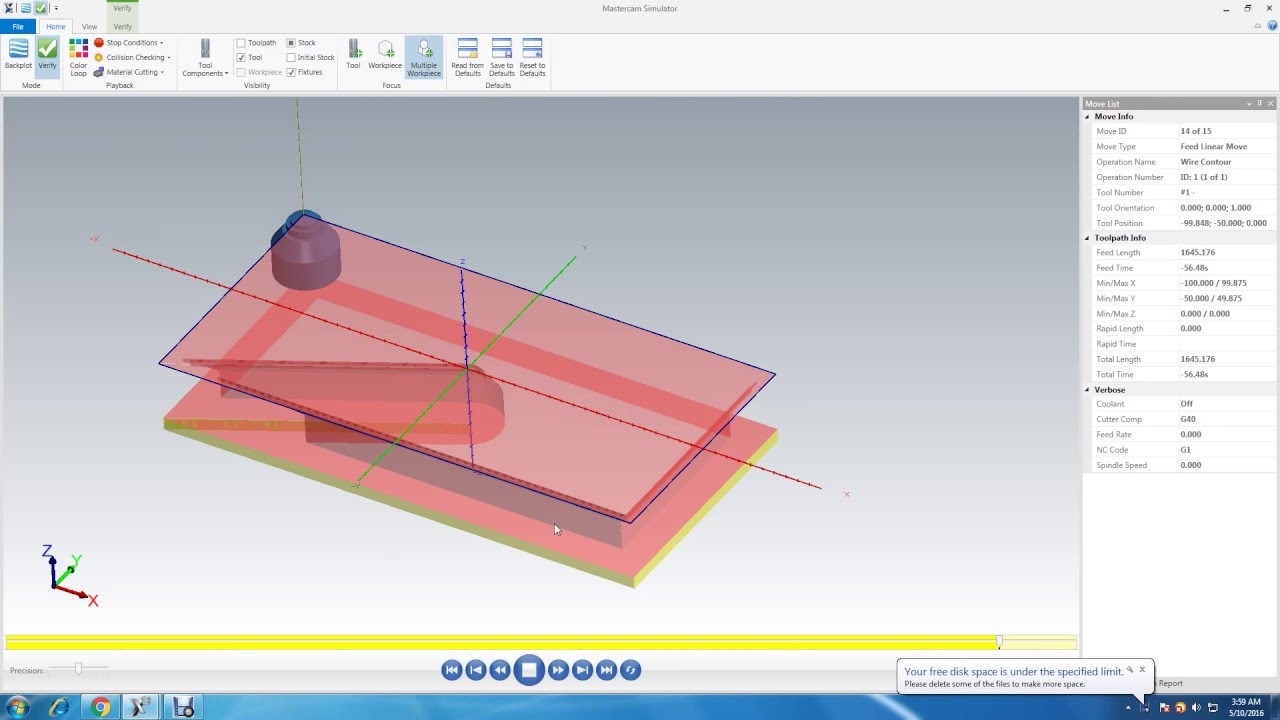Click Reset to Defaults

point(533,57)
